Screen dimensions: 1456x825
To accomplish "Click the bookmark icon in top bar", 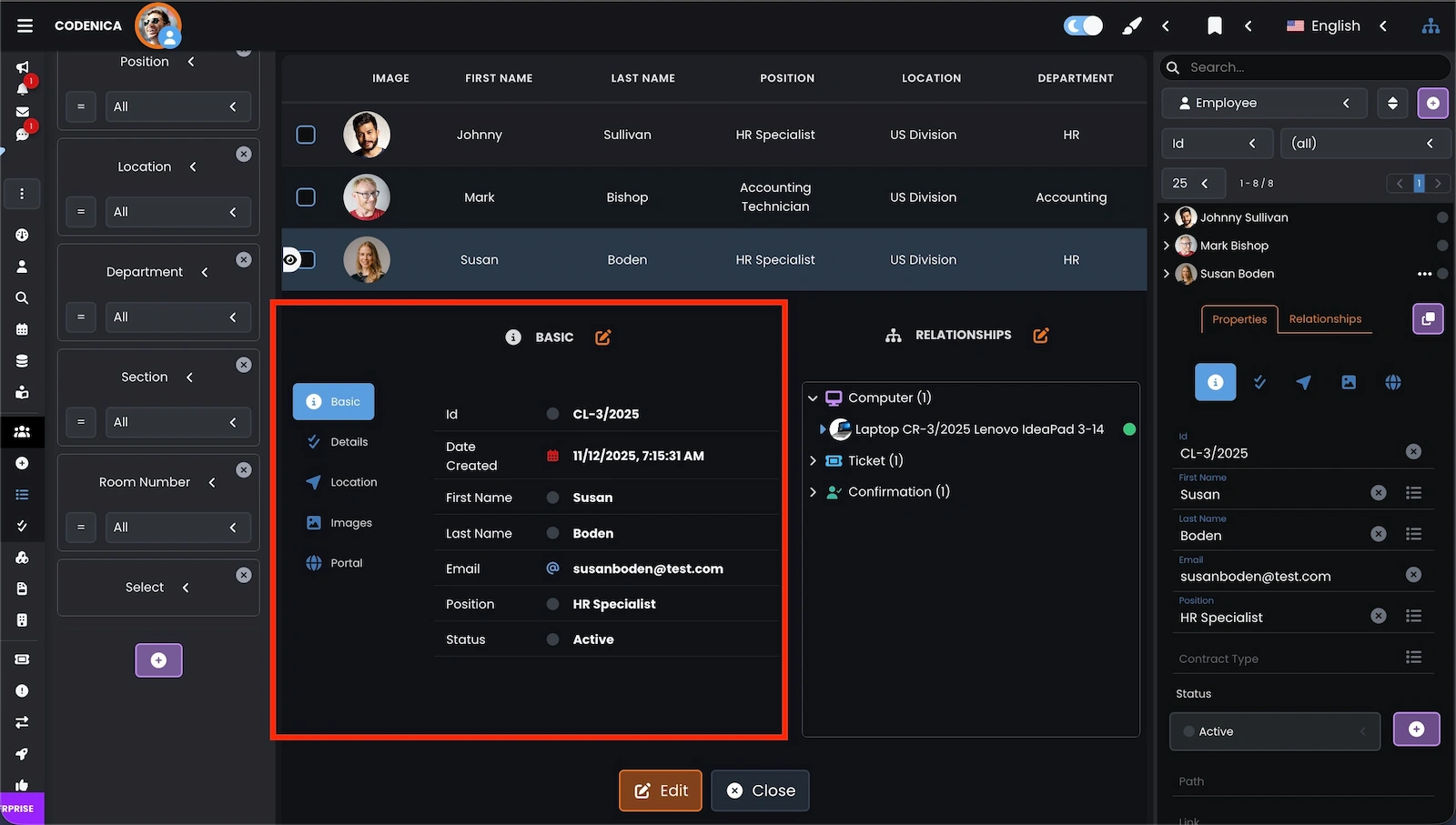I will click(x=1214, y=25).
